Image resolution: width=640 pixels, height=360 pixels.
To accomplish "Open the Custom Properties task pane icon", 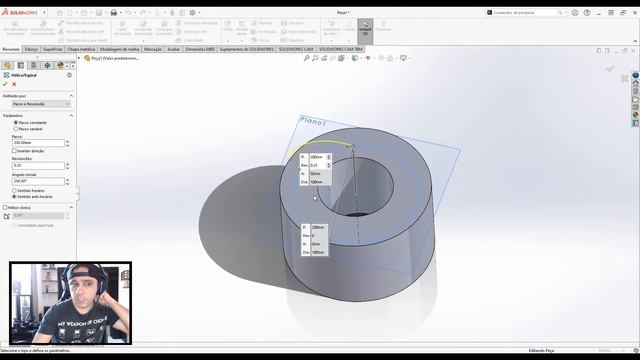I will [636, 123].
